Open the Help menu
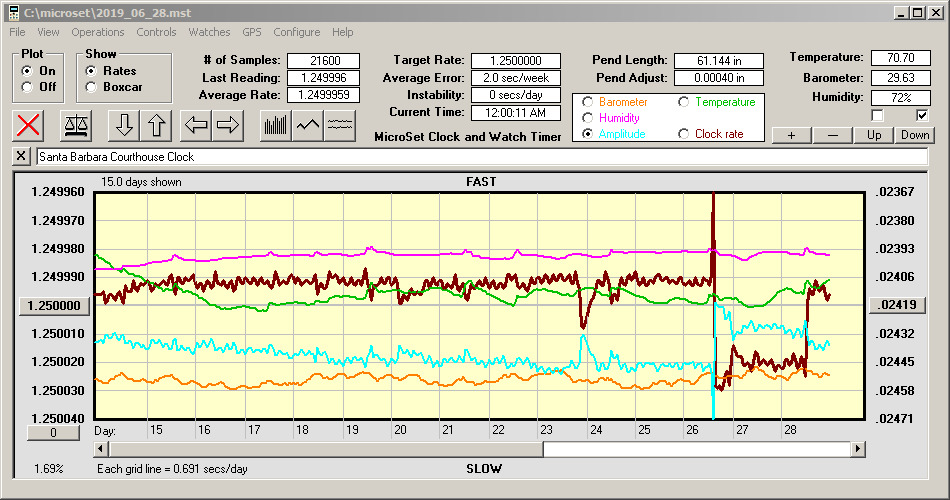This screenshot has height=500, width=950. click(342, 32)
